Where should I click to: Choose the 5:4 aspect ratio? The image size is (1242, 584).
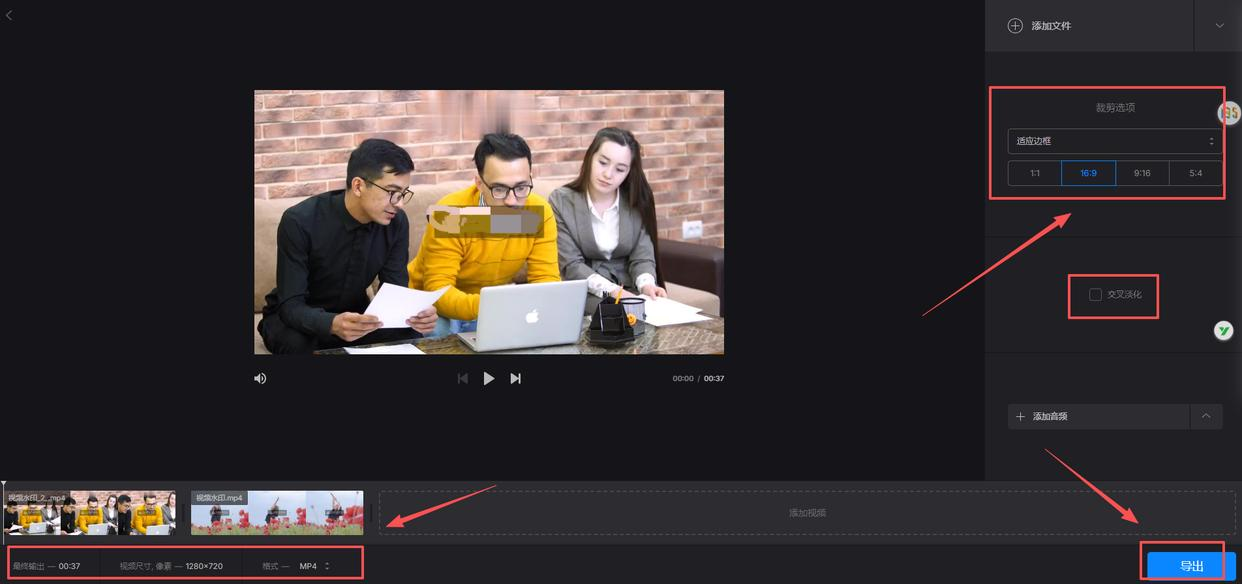coord(1196,173)
